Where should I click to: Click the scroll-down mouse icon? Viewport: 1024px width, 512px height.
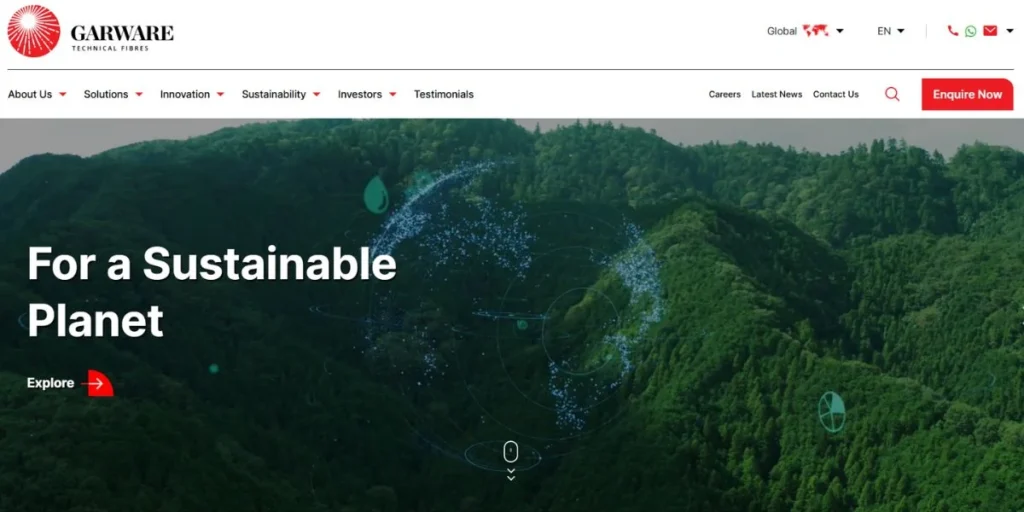[x=511, y=452]
